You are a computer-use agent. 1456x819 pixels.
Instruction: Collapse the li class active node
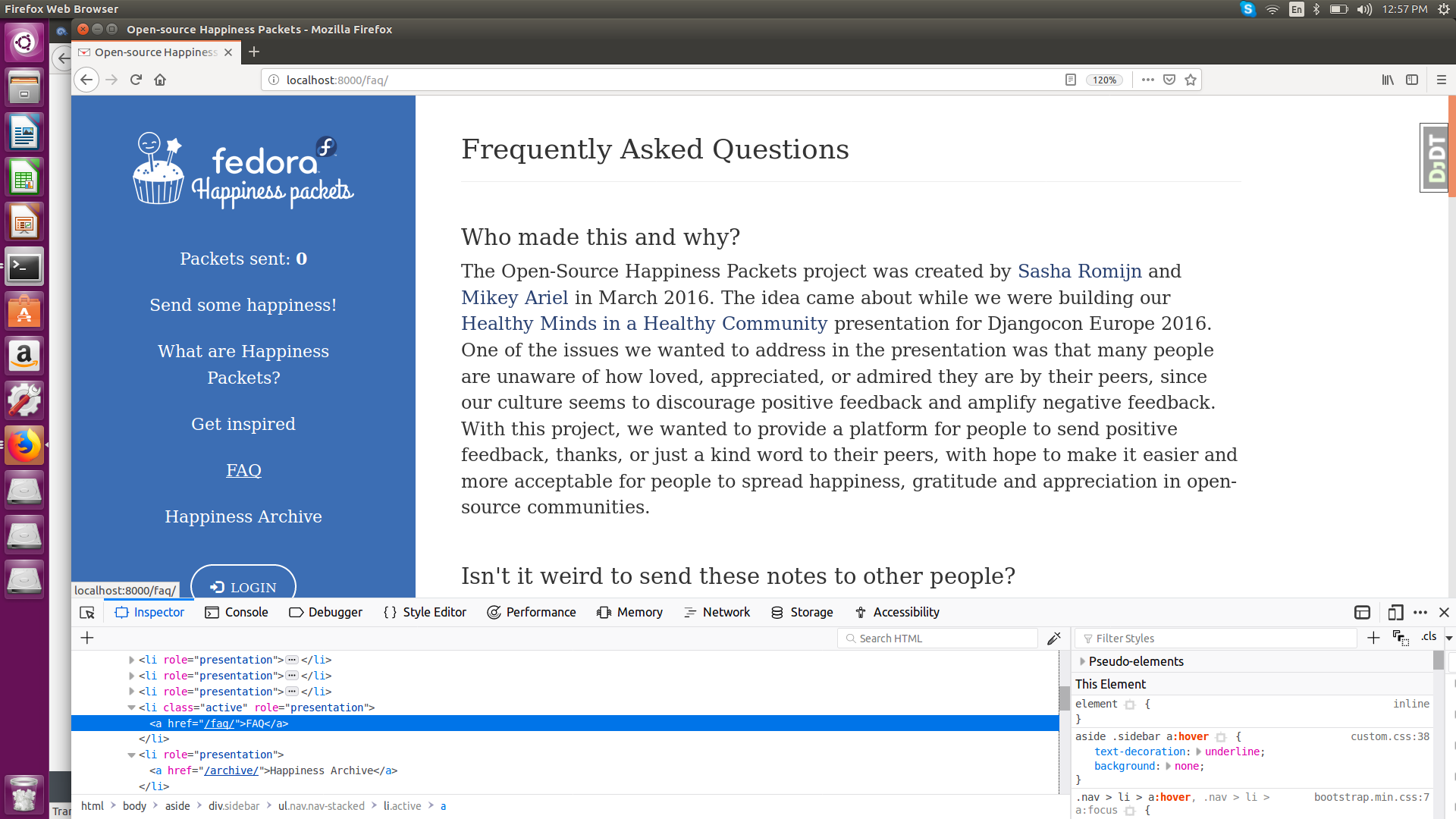tap(131, 708)
